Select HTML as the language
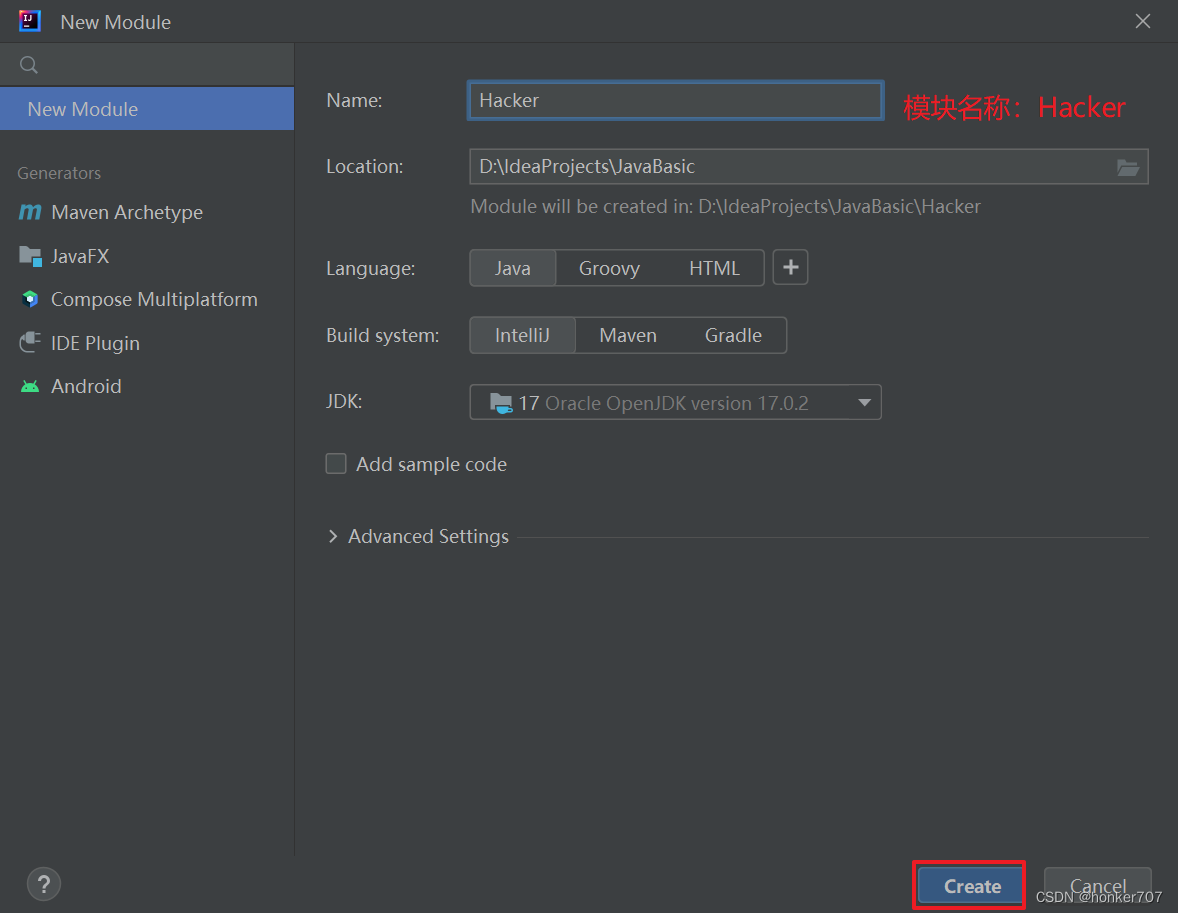Viewport: 1178px width, 913px height. coord(714,268)
